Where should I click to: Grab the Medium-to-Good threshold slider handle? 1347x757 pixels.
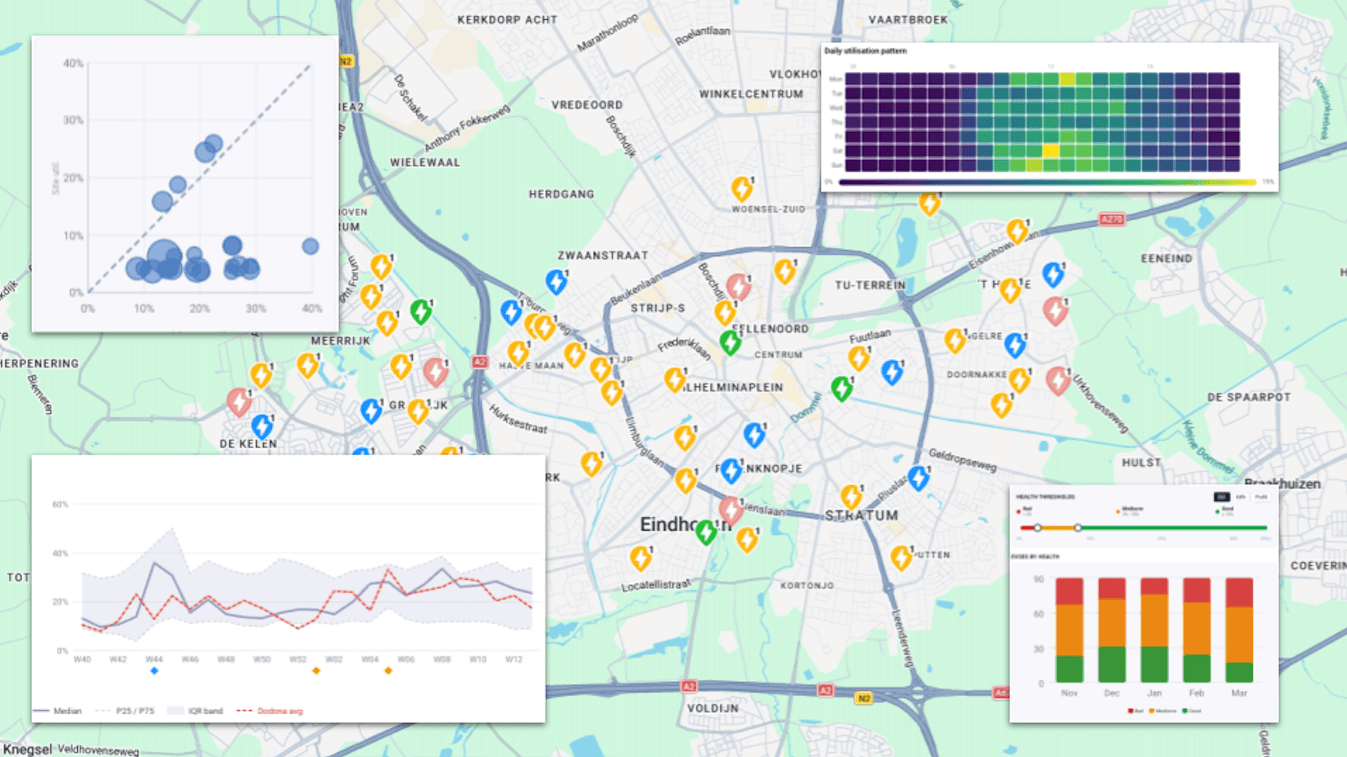[x=1078, y=528]
